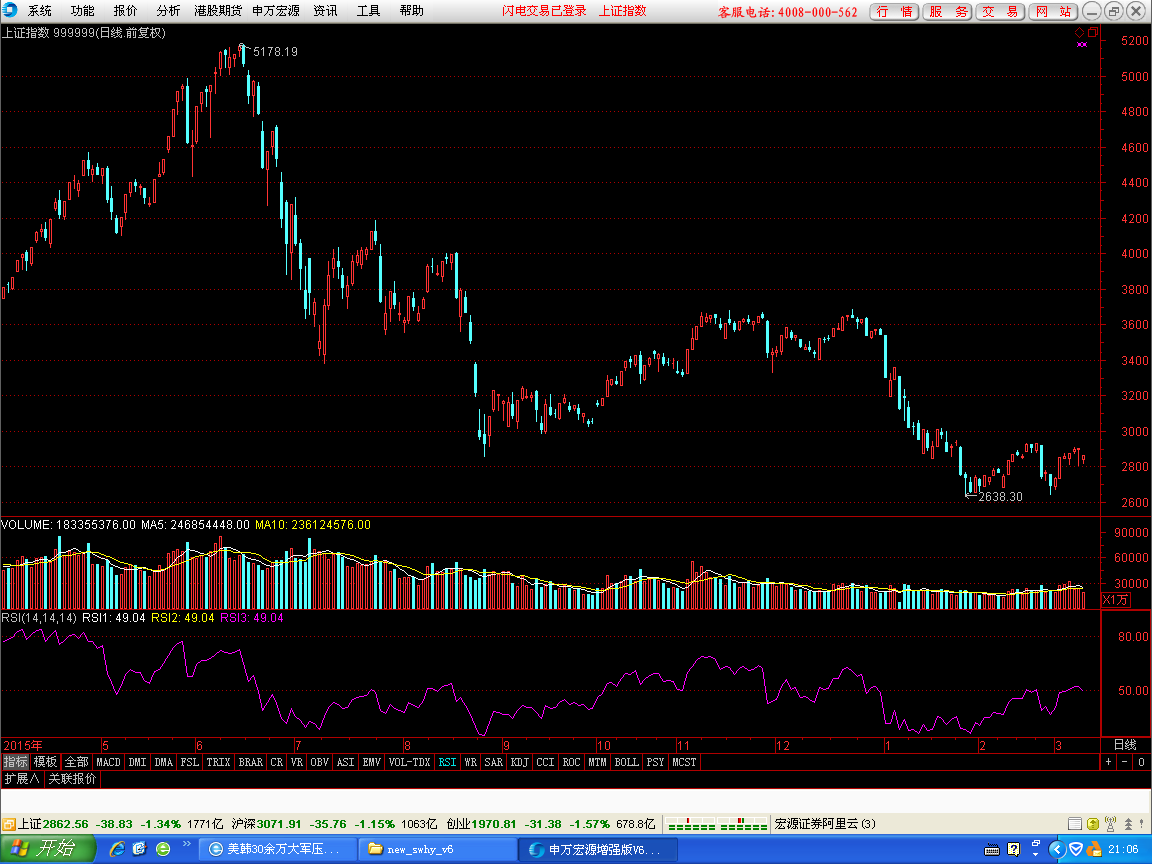Click the green-red market breadth indicator
The width and height of the screenshot is (1152, 864).
tap(716, 824)
